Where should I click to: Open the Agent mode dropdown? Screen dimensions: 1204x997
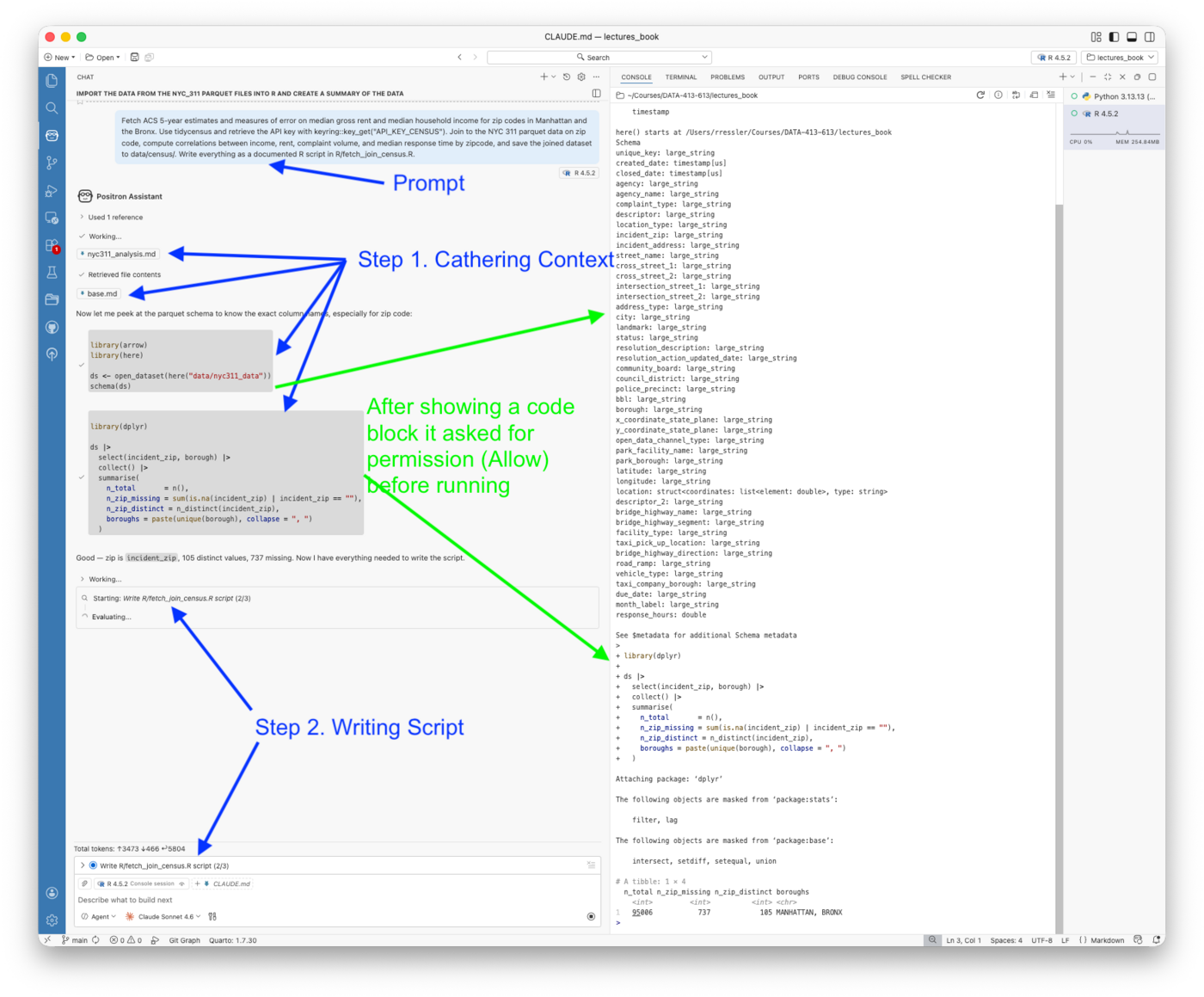pos(100,916)
